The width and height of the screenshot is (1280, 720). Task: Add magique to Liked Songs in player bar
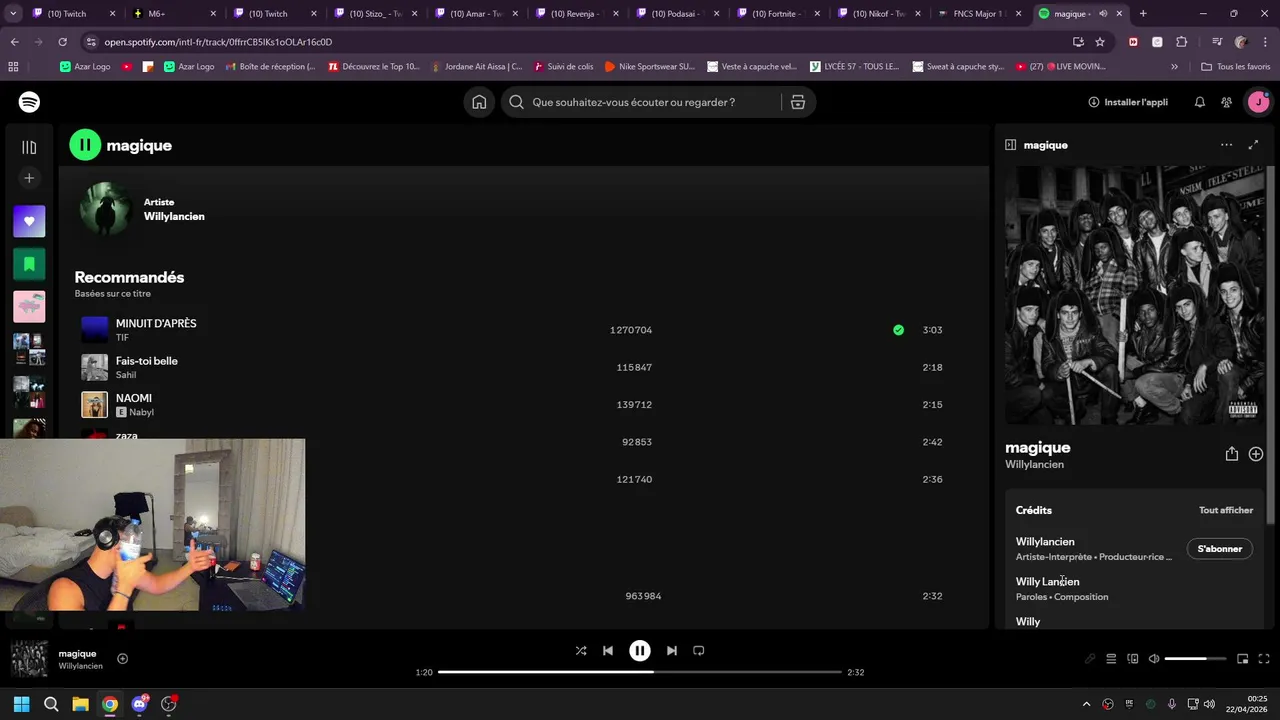(x=123, y=658)
